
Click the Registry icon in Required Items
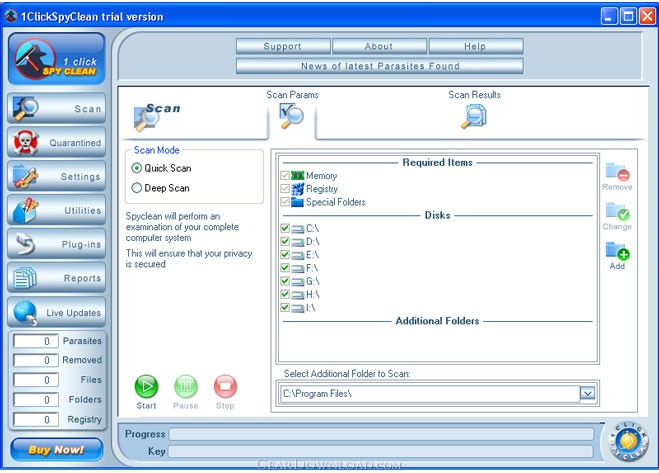click(x=298, y=189)
